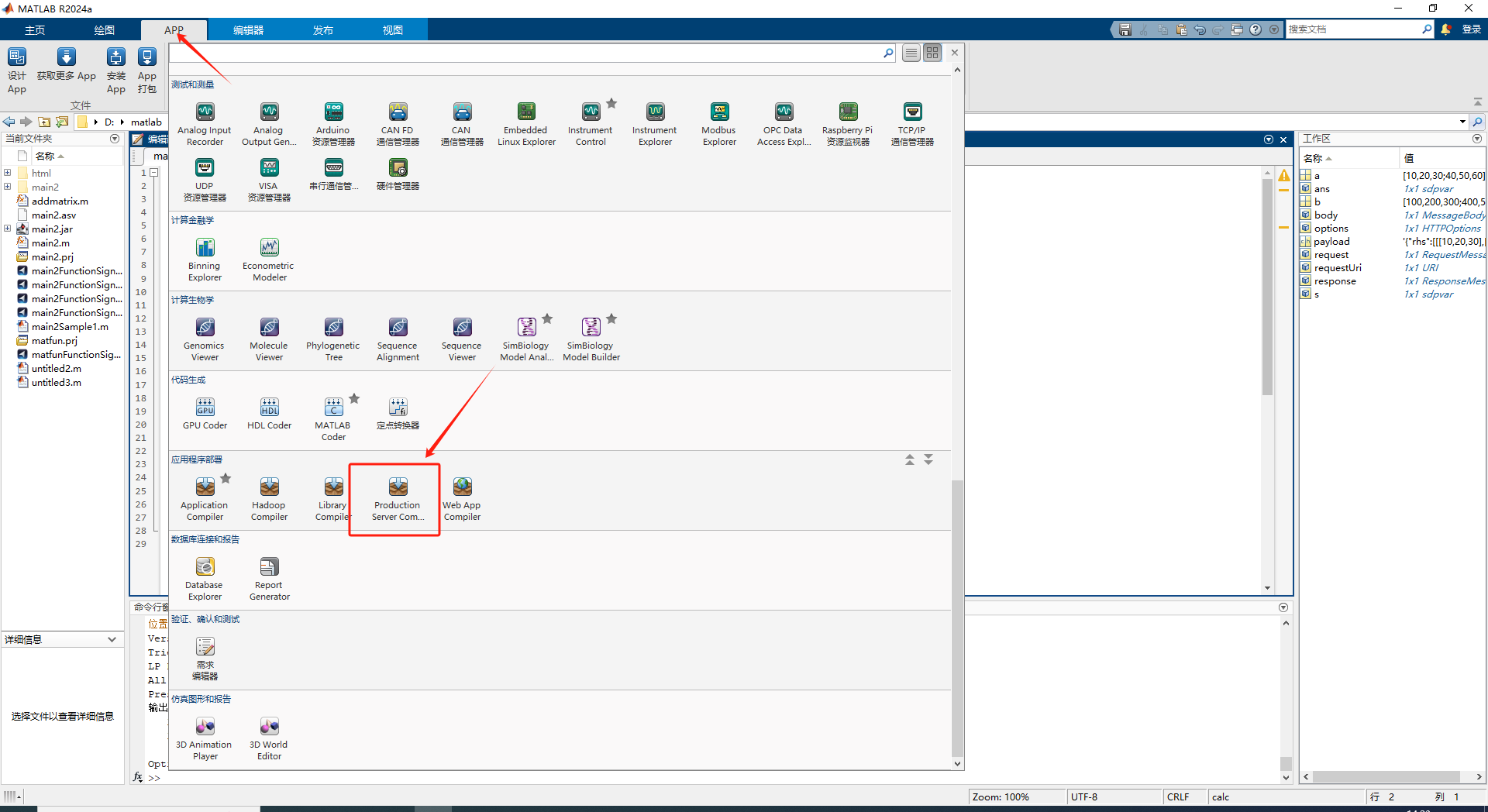Toggle favorite star on SimBiology Model Analyzer

(547, 318)
